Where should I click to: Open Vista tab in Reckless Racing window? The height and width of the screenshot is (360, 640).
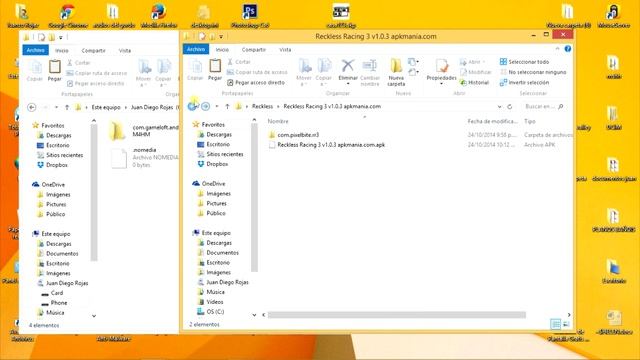click(x=285, y=49)
